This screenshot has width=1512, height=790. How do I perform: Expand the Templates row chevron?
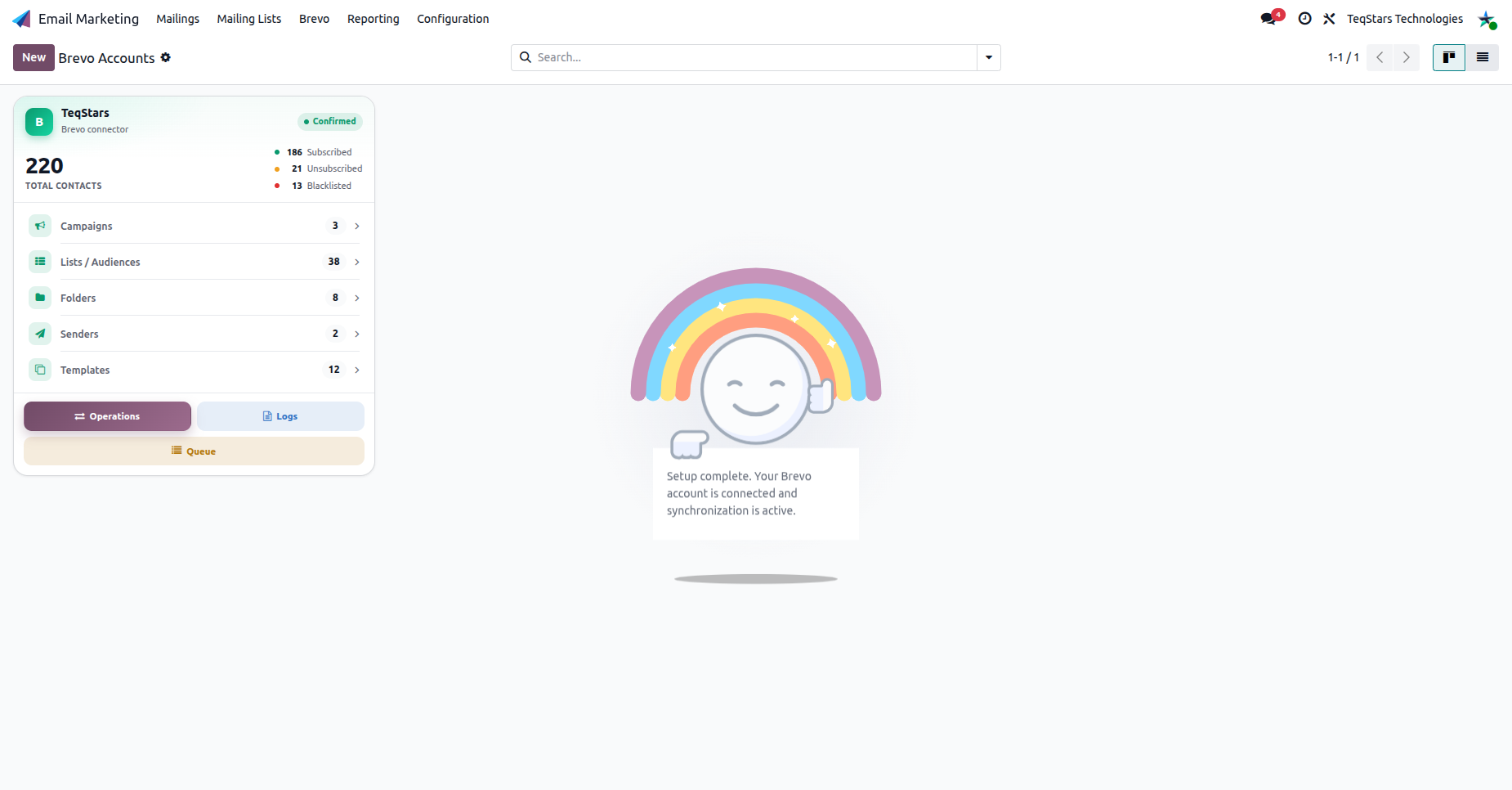[x=357, y=370]
